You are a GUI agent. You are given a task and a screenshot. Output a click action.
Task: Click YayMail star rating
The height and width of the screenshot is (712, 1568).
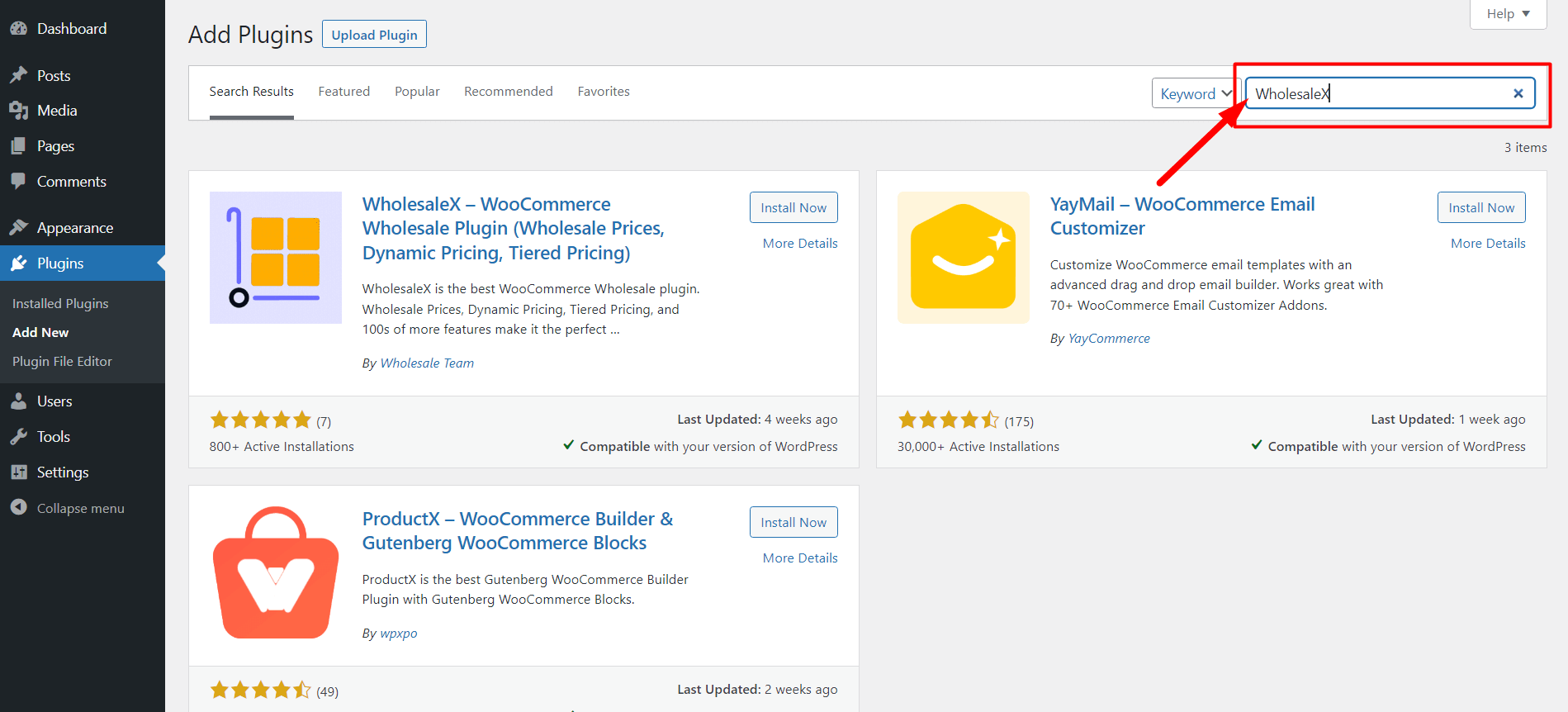pos(949,420)
